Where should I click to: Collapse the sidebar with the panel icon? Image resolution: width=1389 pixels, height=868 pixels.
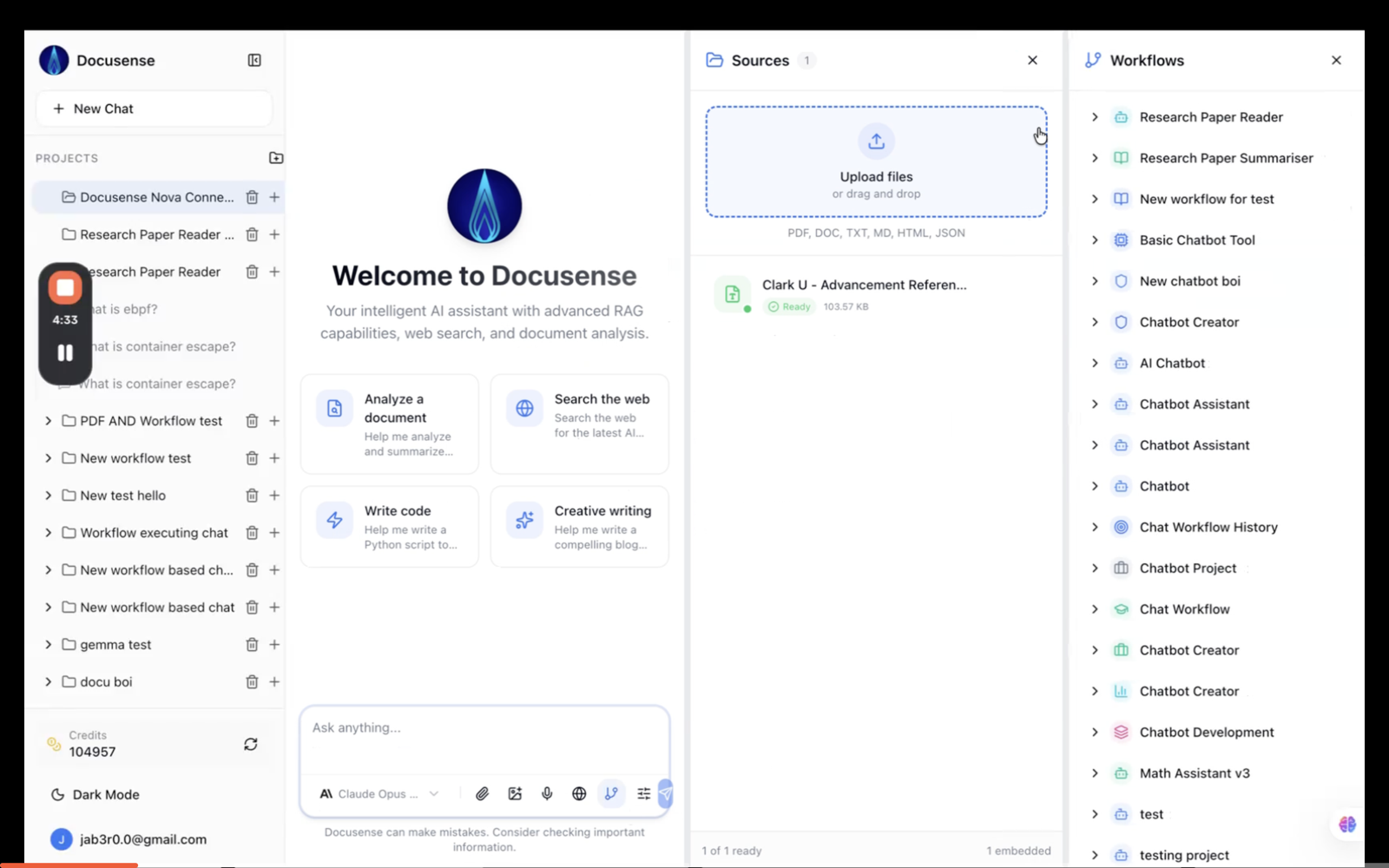[254, 60]
